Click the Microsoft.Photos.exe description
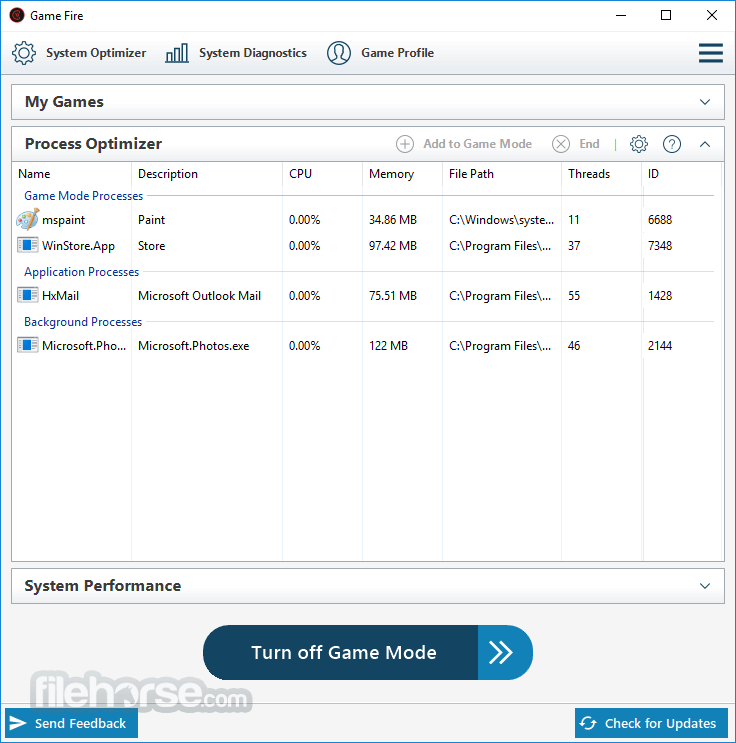 point(193,345)
